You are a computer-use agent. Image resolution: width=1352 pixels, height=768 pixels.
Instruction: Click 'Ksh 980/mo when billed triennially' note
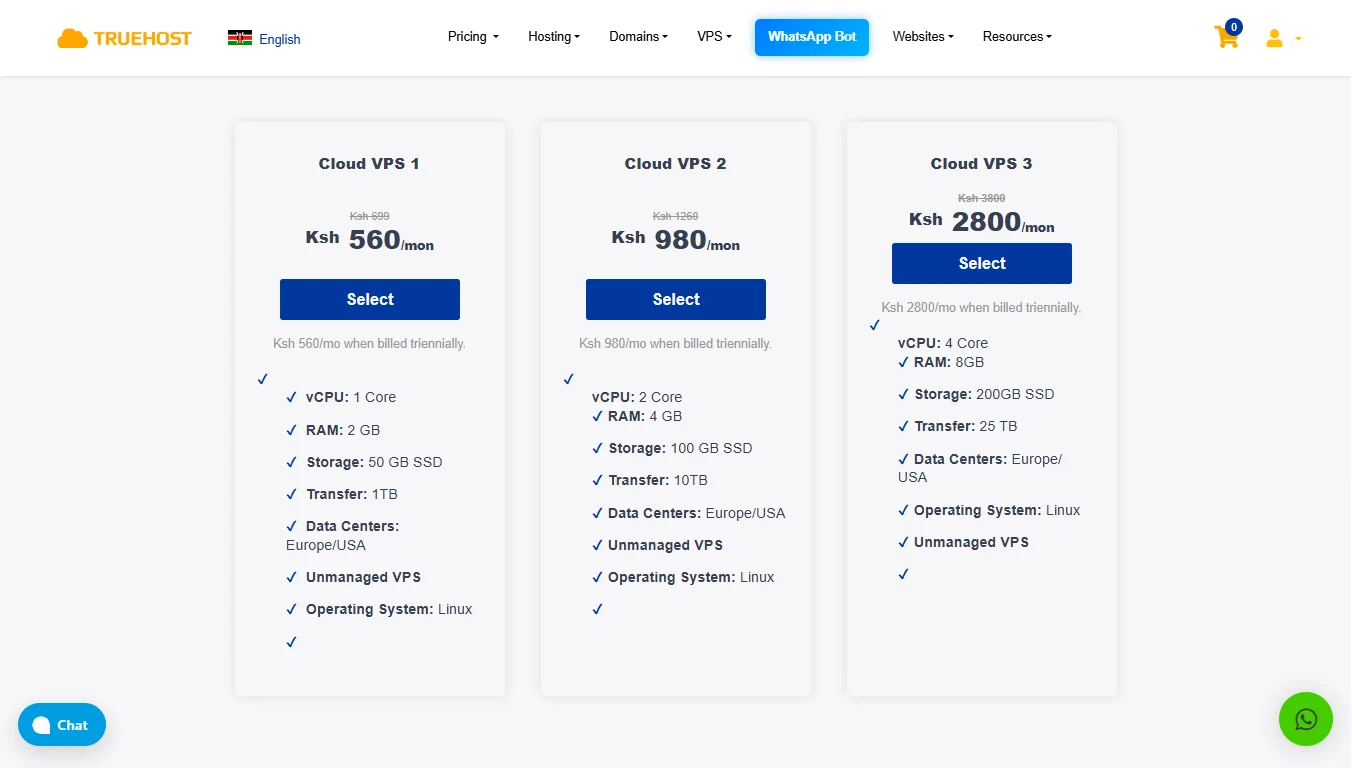tap(675, 343)
